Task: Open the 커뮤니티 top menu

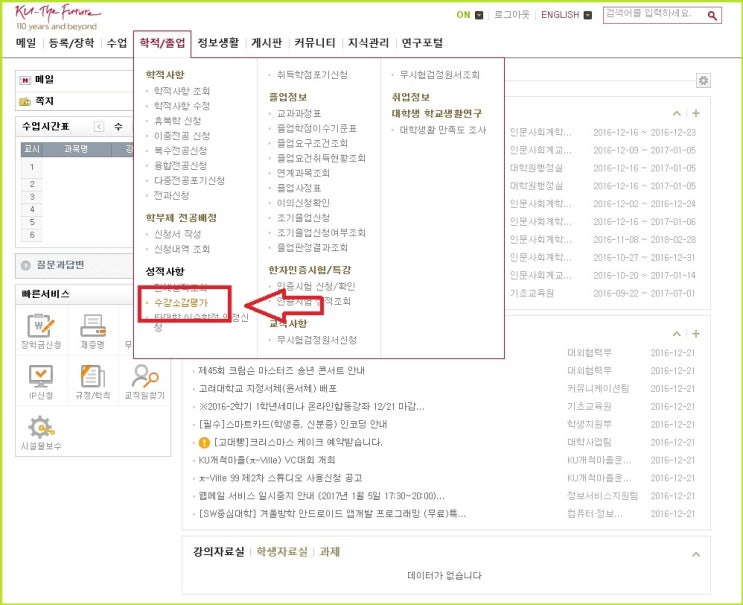Action: 315,43
